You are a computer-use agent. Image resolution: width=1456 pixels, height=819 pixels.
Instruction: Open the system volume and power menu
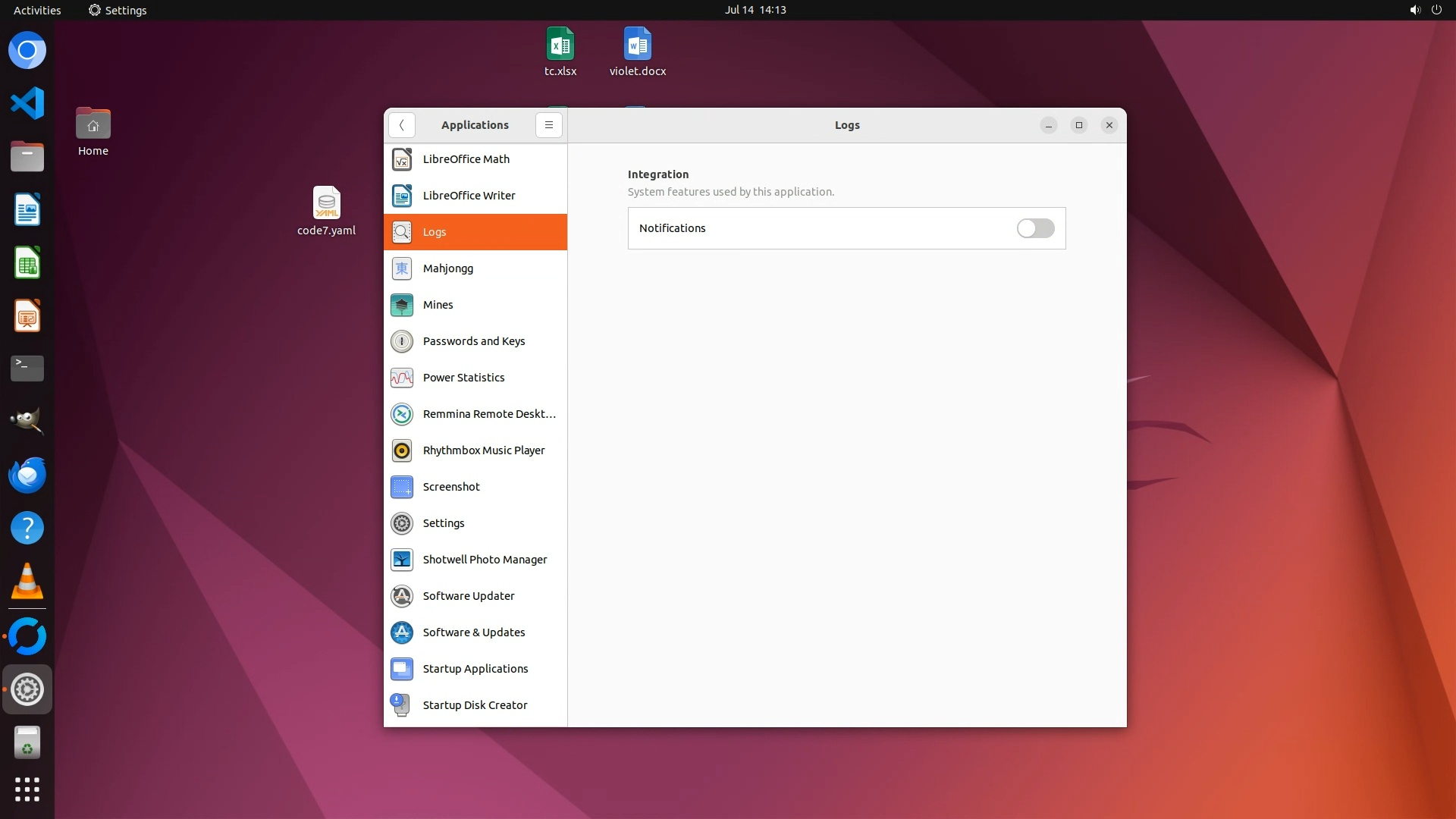click(x=1425, y=10)
